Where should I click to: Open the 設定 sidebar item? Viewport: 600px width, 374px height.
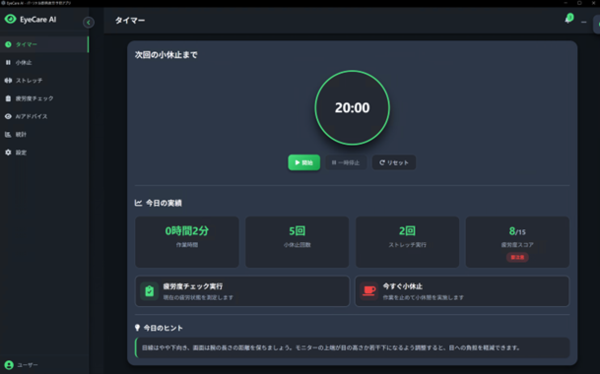pos(44,152)
